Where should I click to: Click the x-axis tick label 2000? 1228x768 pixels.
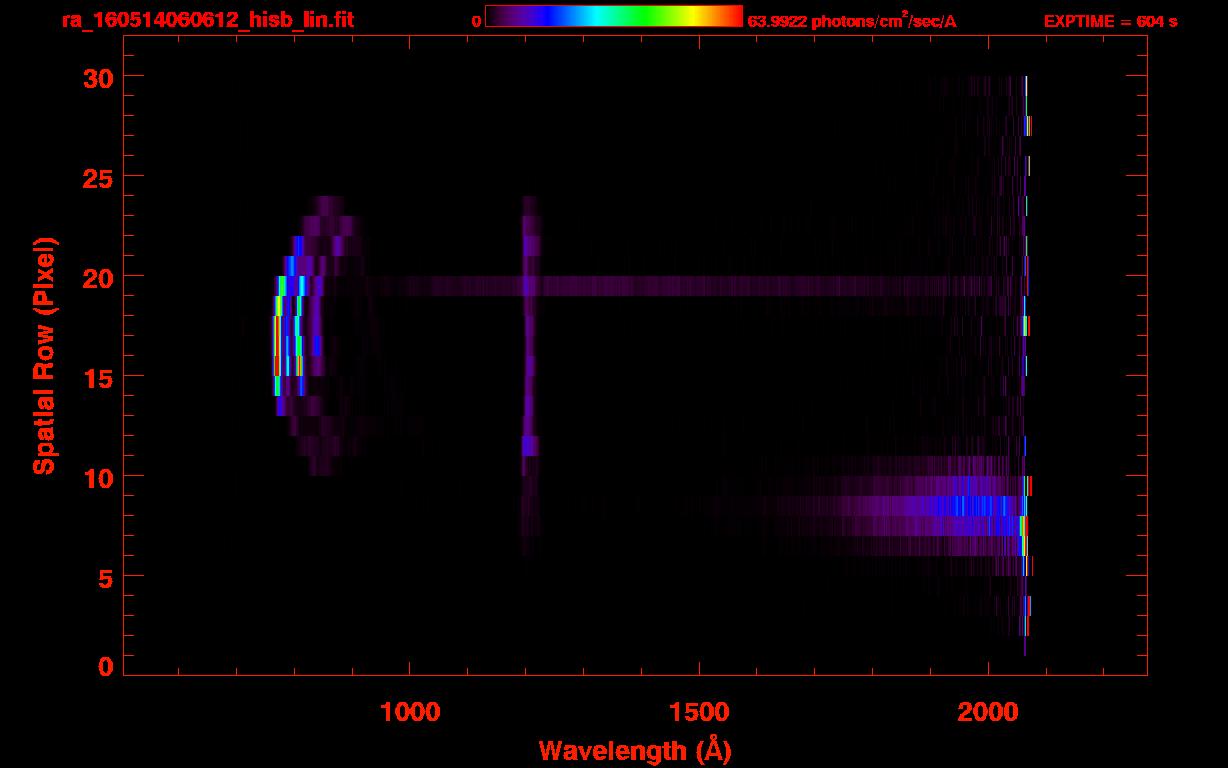pyautogui.click(x=988, y=712)
